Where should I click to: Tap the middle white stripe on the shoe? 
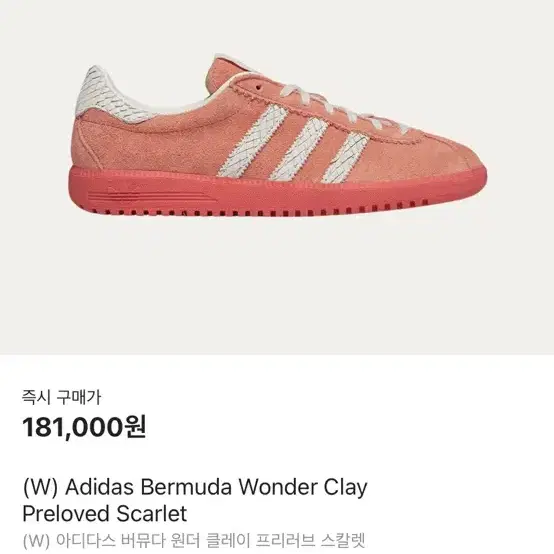pos(300,149)
